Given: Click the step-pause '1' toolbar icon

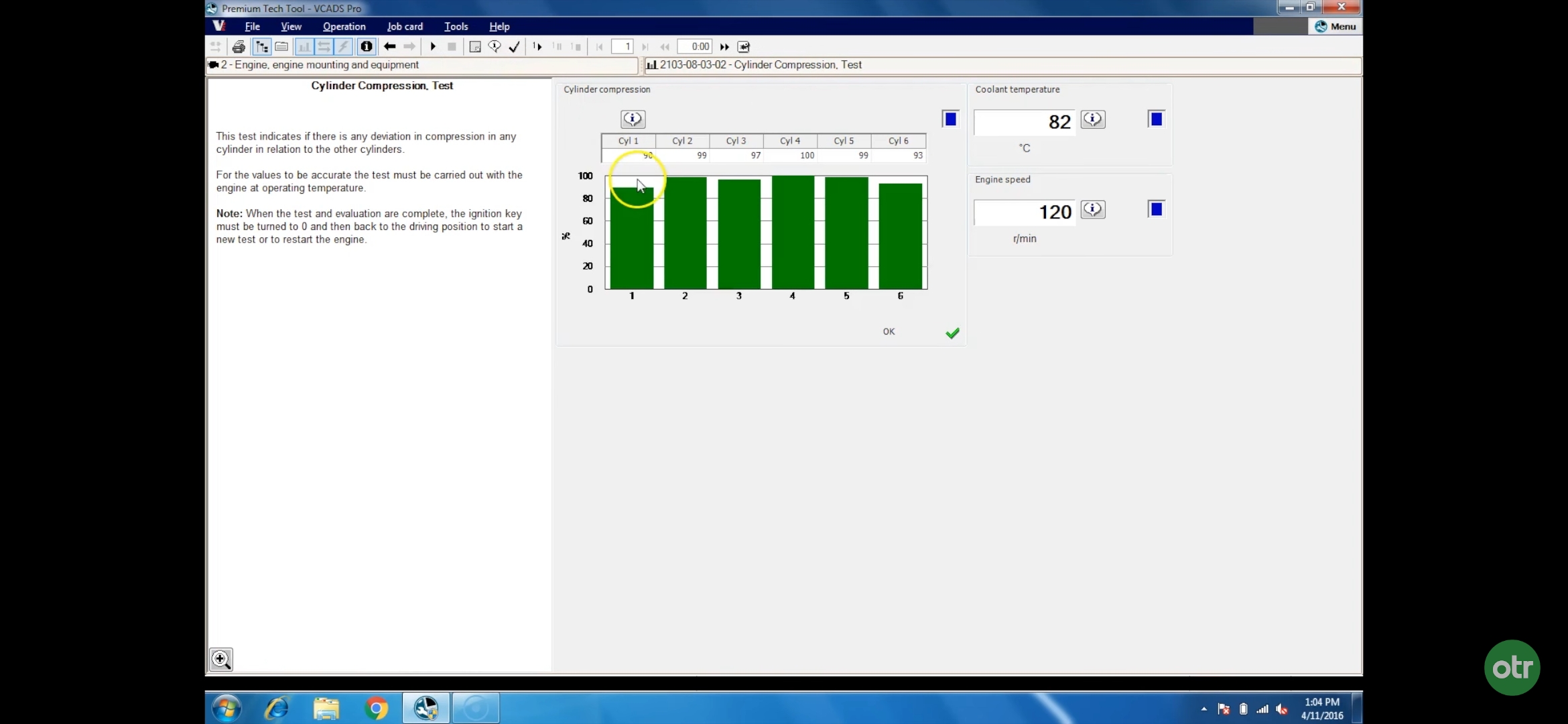Looking at the screenshot, I should point(557,47).
